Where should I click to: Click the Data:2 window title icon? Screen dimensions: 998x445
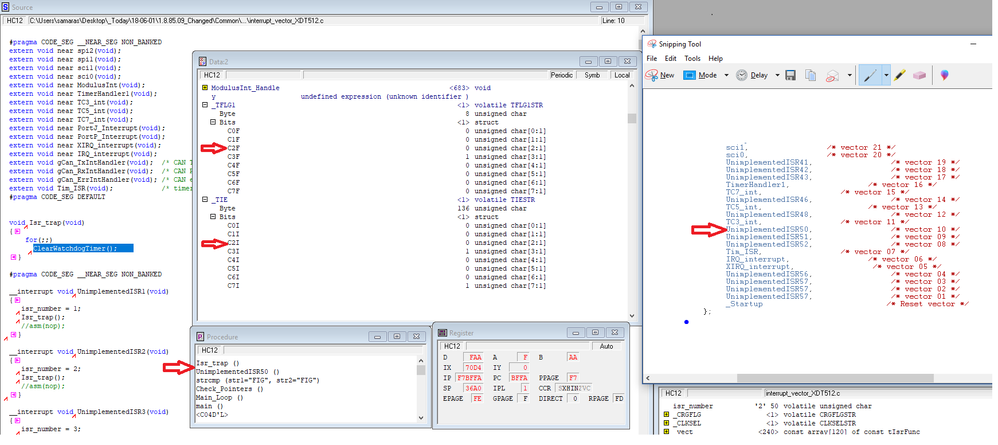[203, 61]
